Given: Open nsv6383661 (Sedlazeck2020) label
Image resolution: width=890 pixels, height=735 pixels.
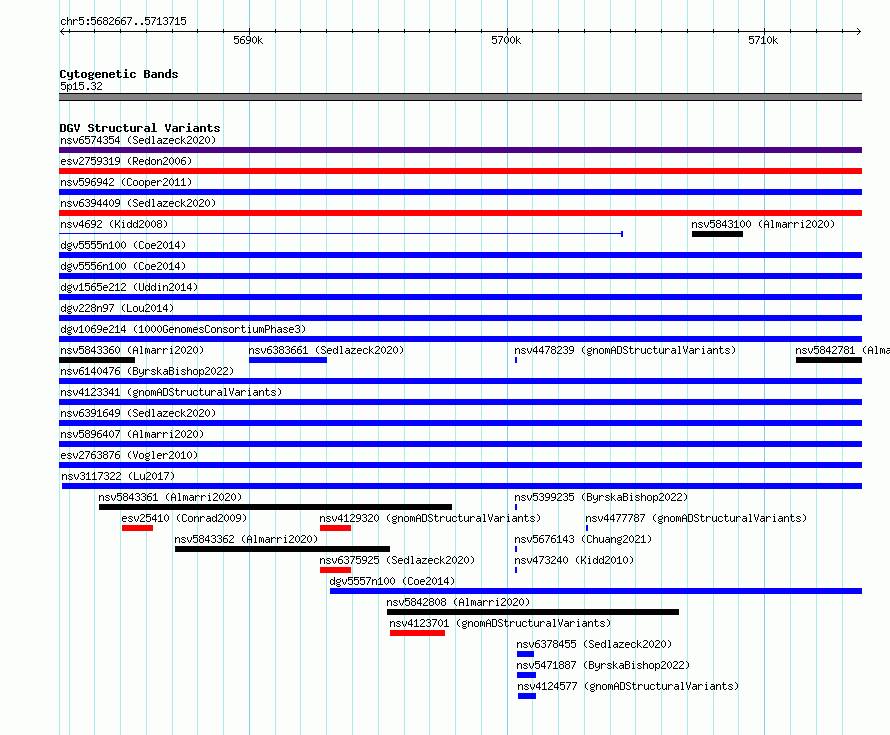Looking at the screenshot, I should pos(326,350).
